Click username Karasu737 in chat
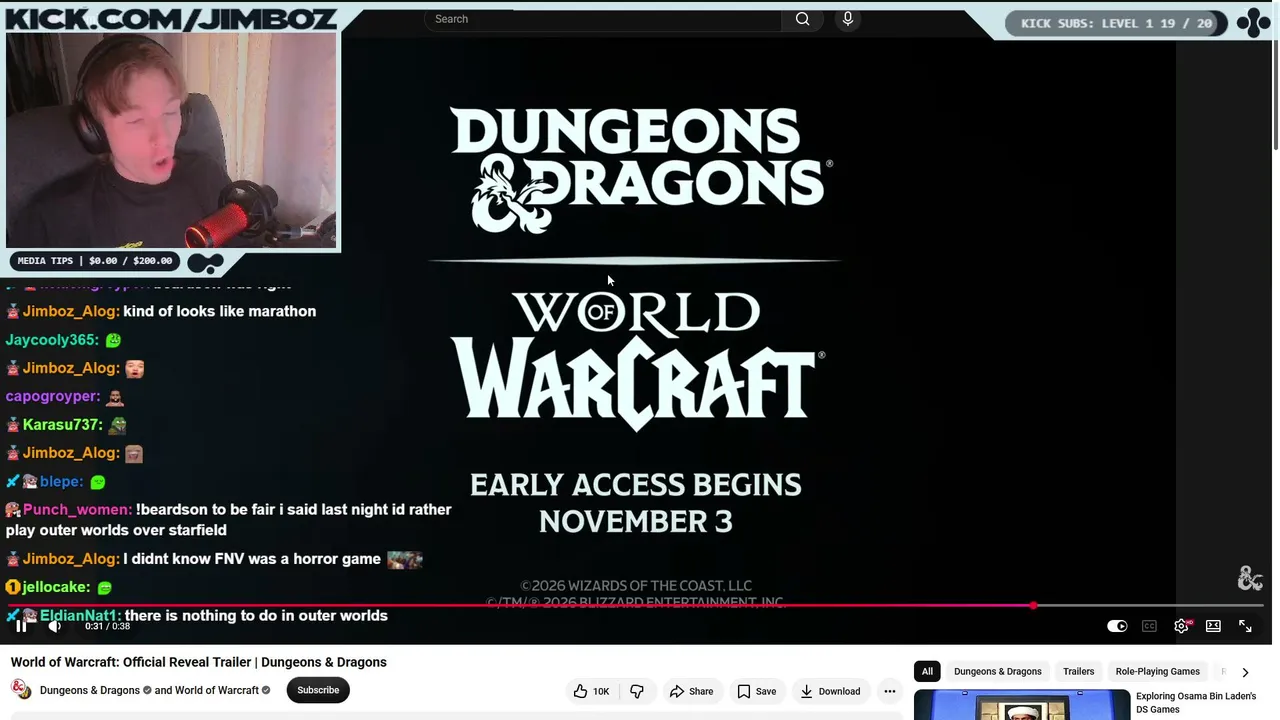This screenshot has width=1280, height=720. (x=62, y=425)
